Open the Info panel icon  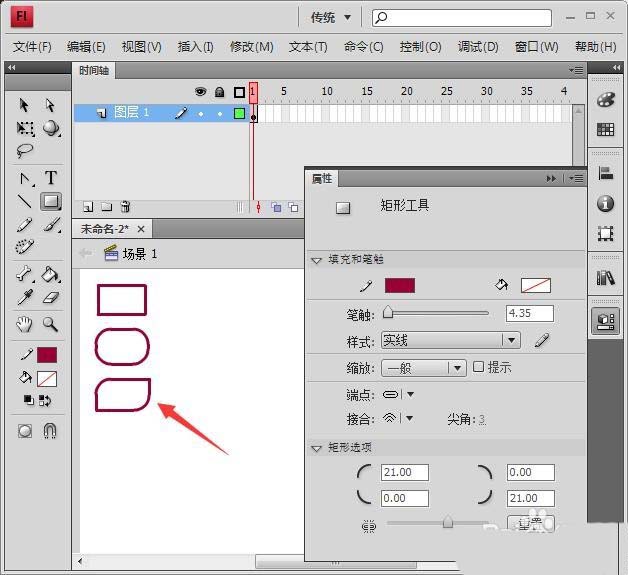tap(605, 203)
